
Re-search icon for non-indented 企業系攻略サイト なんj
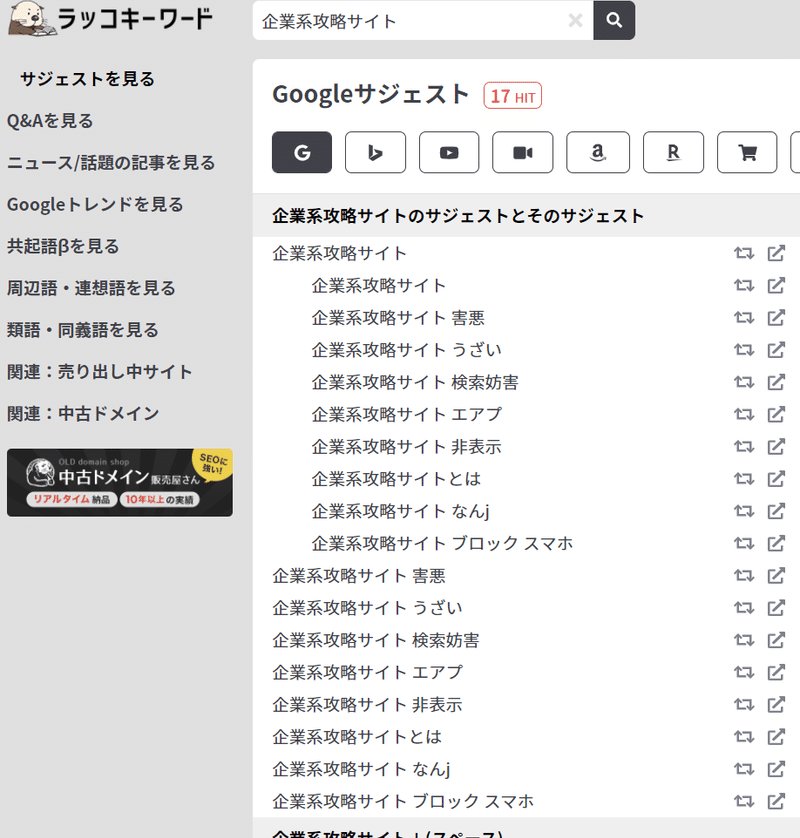(744, 769)
